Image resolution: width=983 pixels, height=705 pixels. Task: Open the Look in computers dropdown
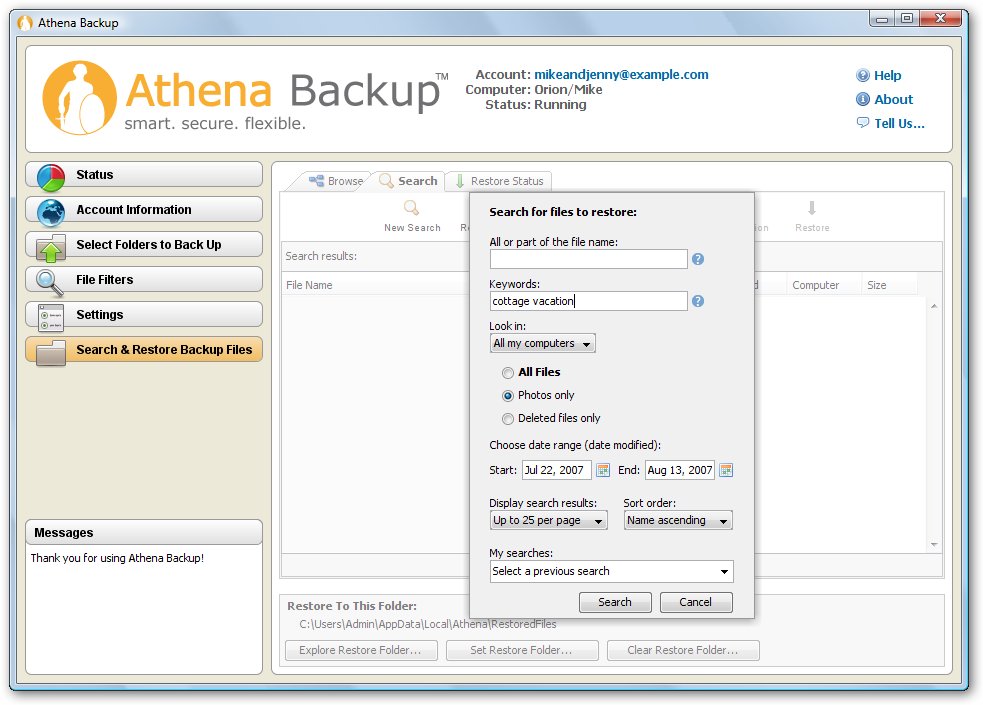tap(542, 343)
